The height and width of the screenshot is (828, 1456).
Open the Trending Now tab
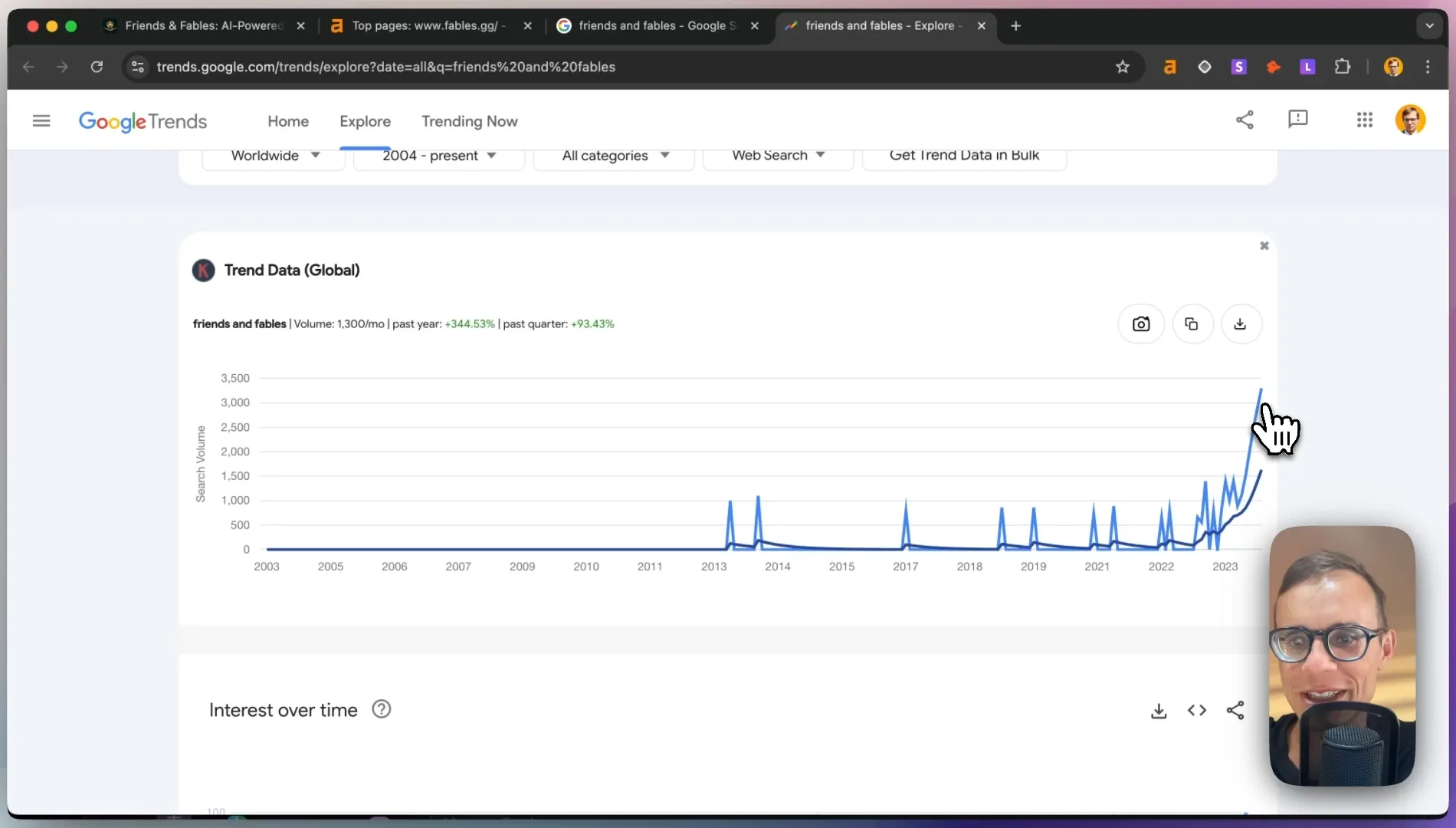click(x=469, y=121)
